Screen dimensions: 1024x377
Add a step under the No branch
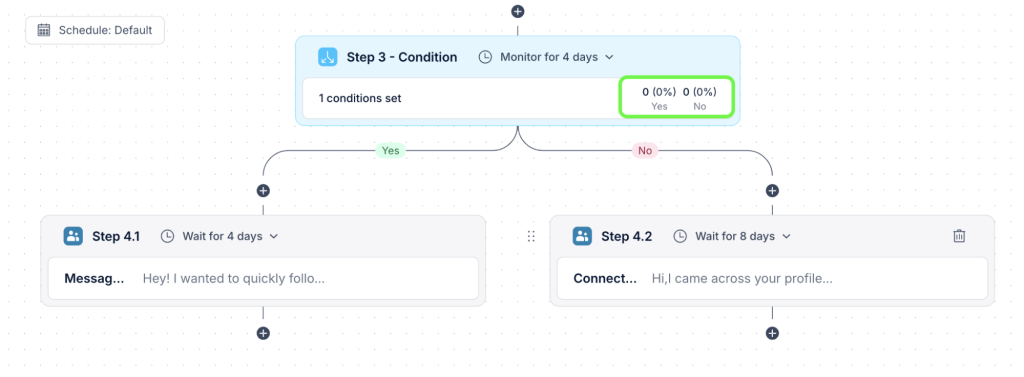click(x=773, y=191)
